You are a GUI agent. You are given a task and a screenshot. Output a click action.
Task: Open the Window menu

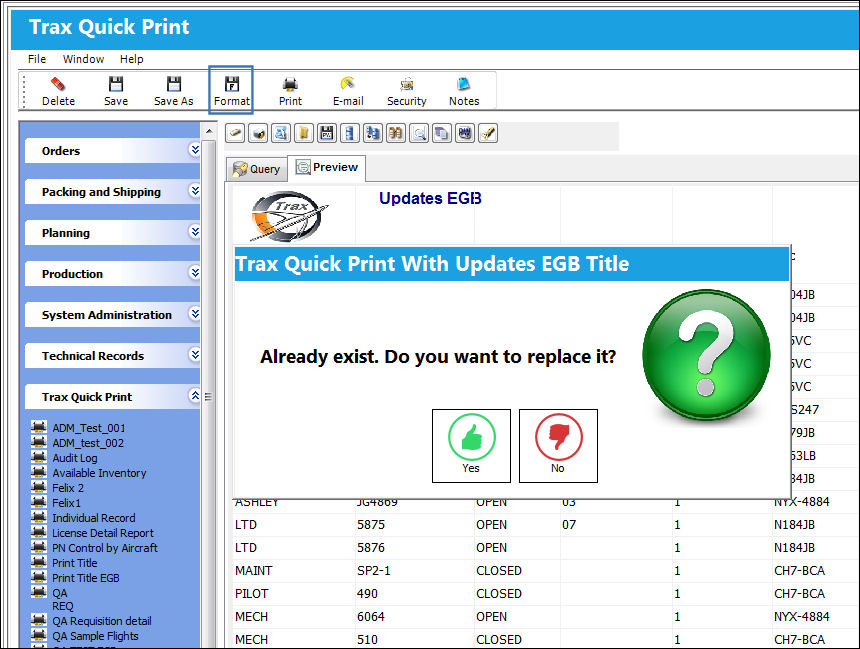(x=83, y=59)
